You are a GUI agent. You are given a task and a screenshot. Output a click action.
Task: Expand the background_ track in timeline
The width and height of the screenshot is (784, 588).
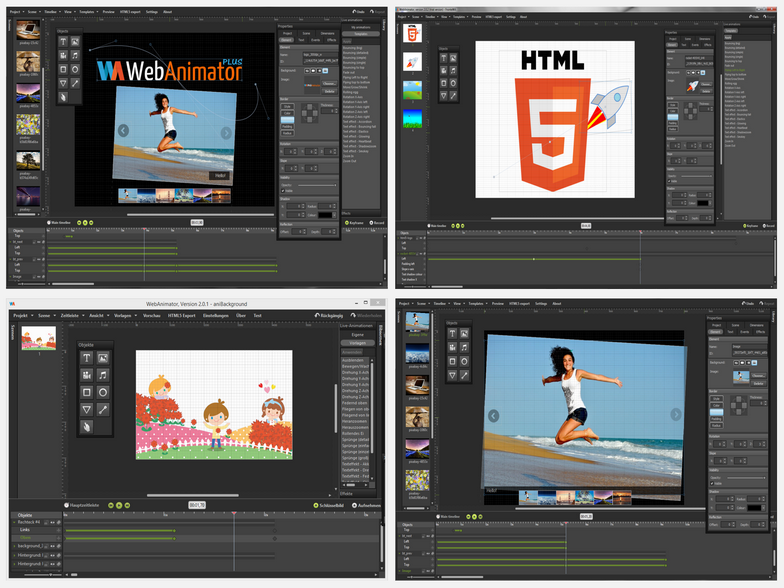pos(14,546)
